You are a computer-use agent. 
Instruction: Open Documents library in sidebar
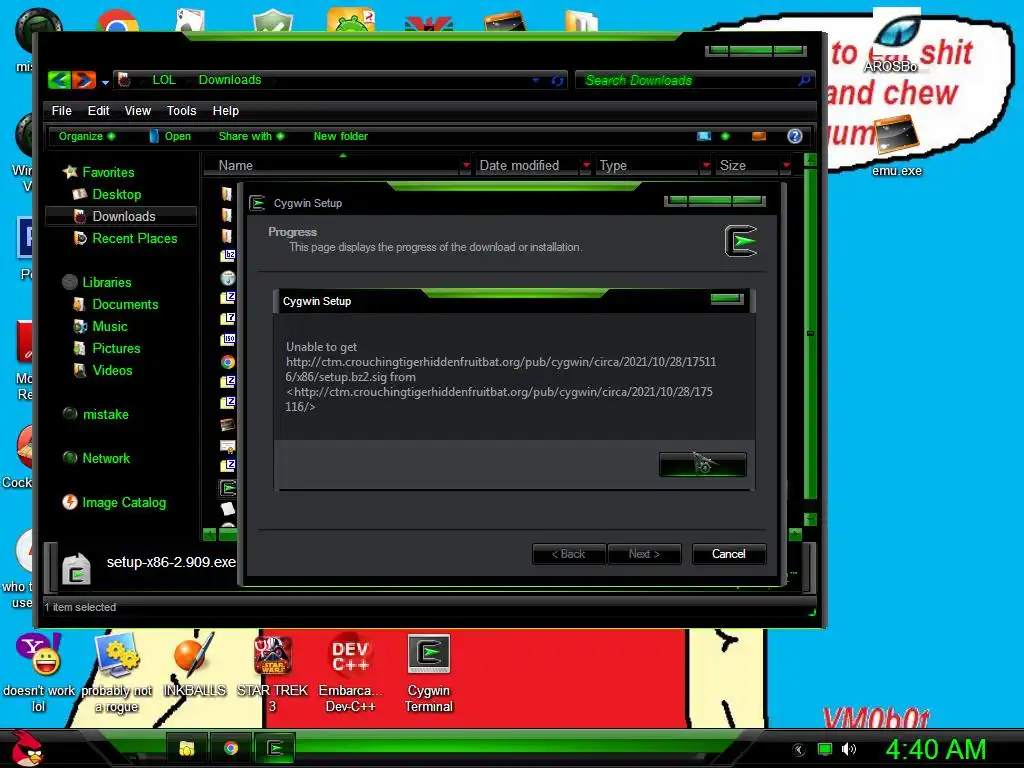point(125,304)
